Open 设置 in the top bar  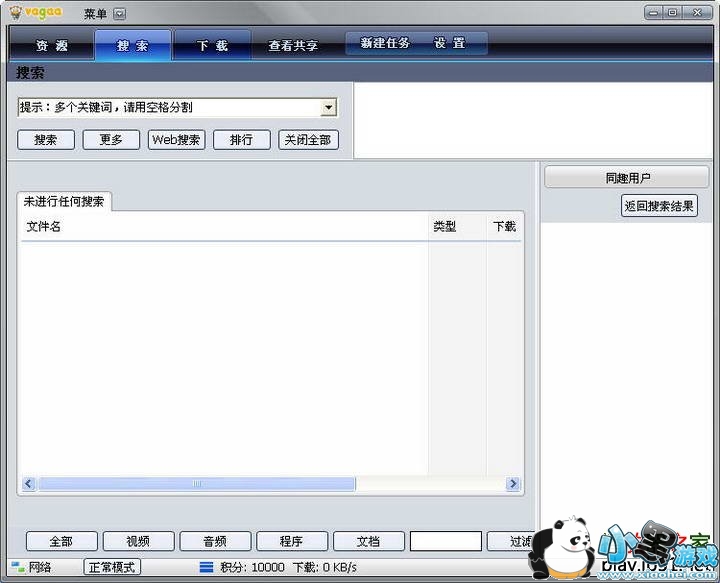coord(450,43)
